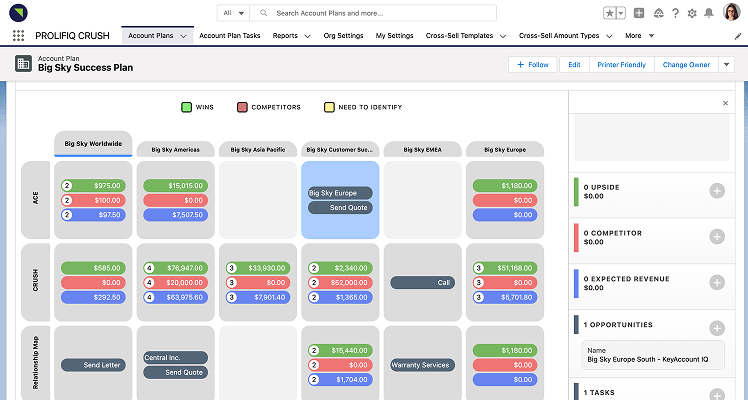Click the Account Plan record icon

[23, 63]
